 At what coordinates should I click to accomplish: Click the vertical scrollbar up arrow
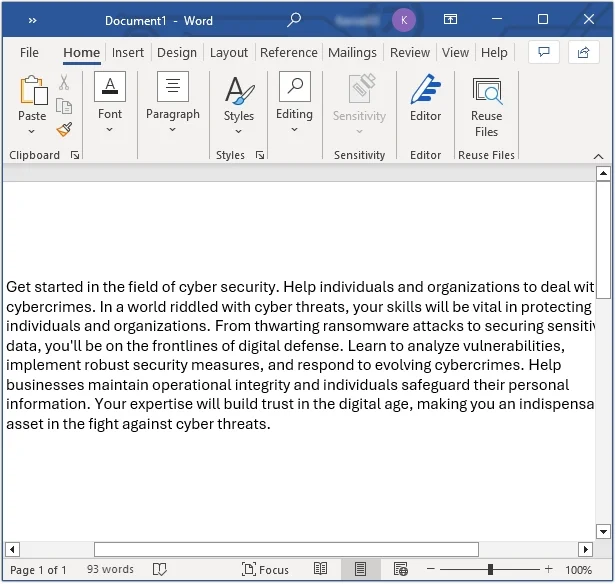point(603,173)
